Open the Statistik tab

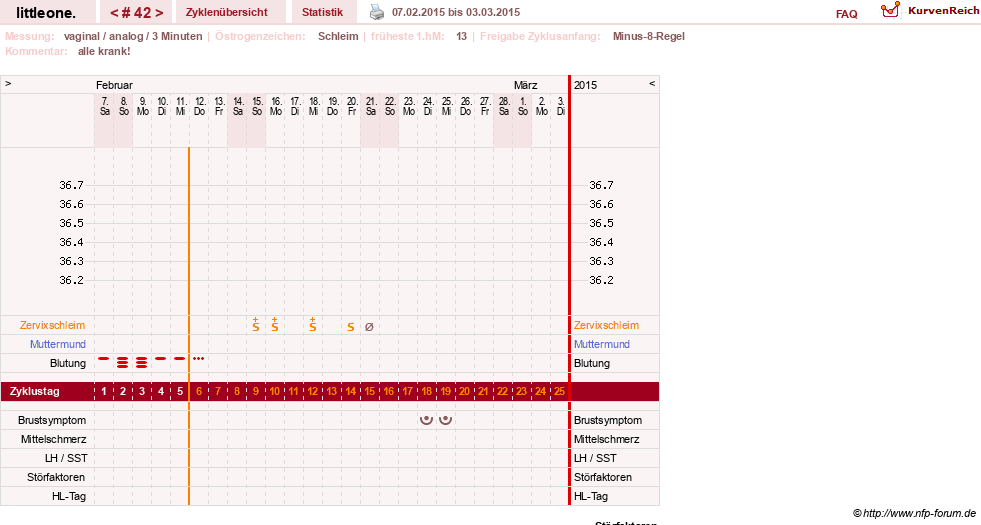pos(322,12)
